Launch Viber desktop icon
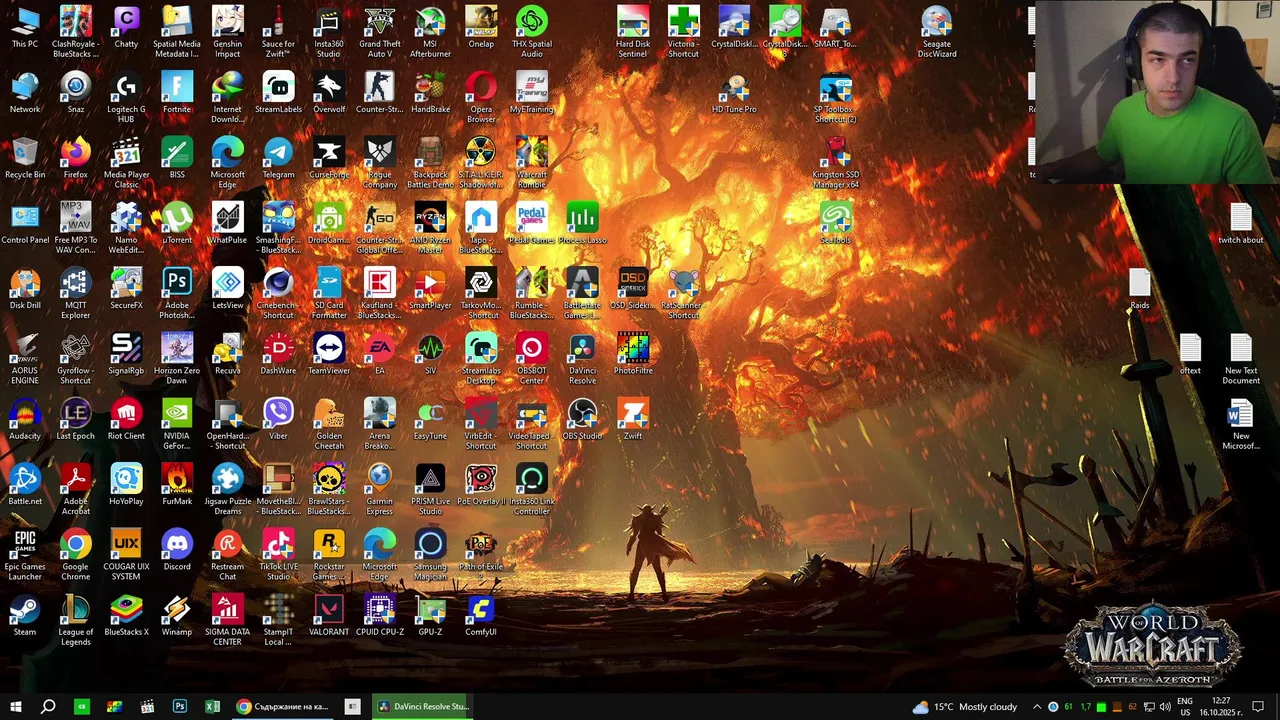This screenshot has width=1280, height=720. (x=278, y=420)
